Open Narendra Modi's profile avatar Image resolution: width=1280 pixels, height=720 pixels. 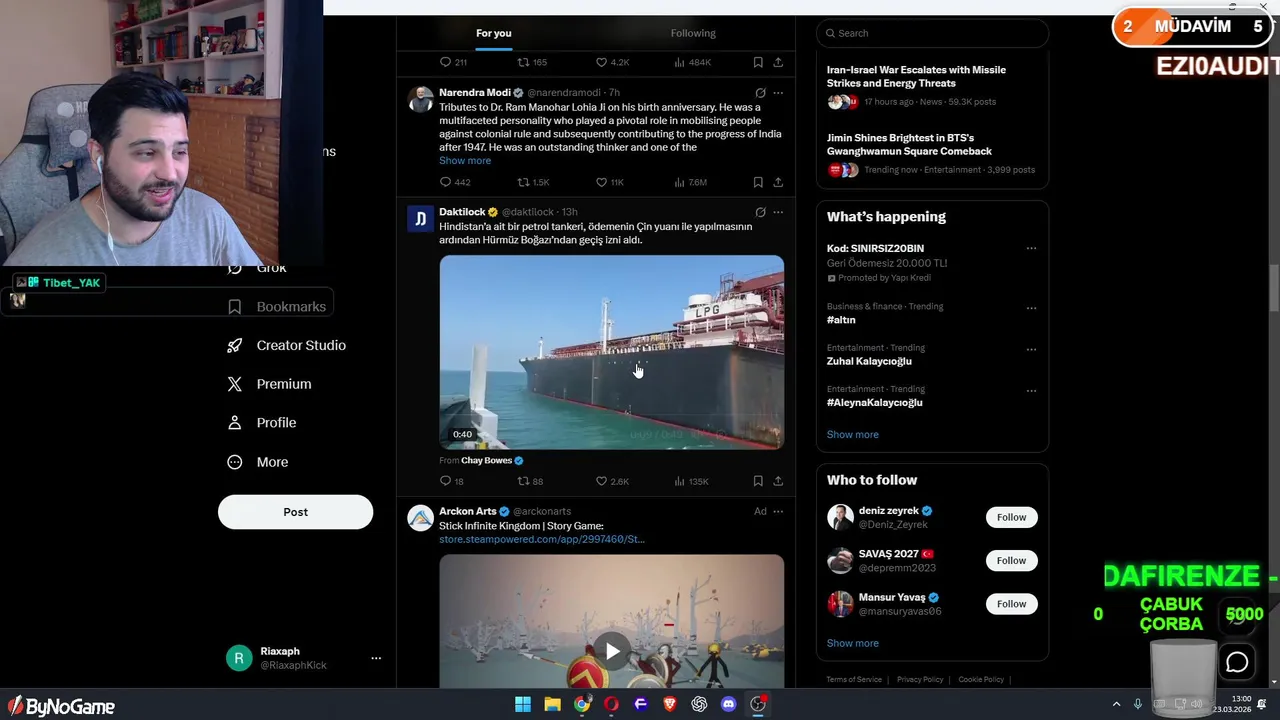(421, 99)
